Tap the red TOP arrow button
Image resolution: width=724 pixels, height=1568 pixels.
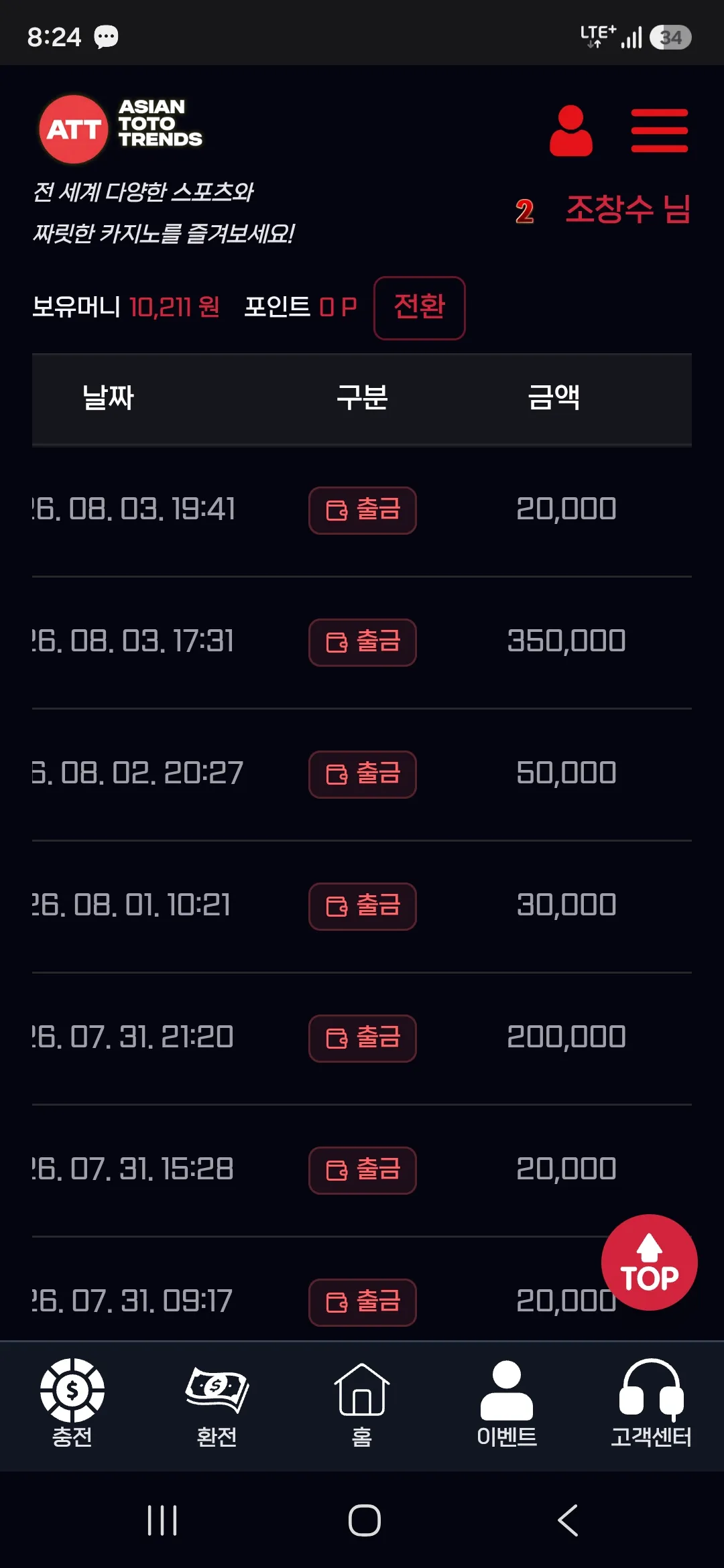coord(649,1262)
